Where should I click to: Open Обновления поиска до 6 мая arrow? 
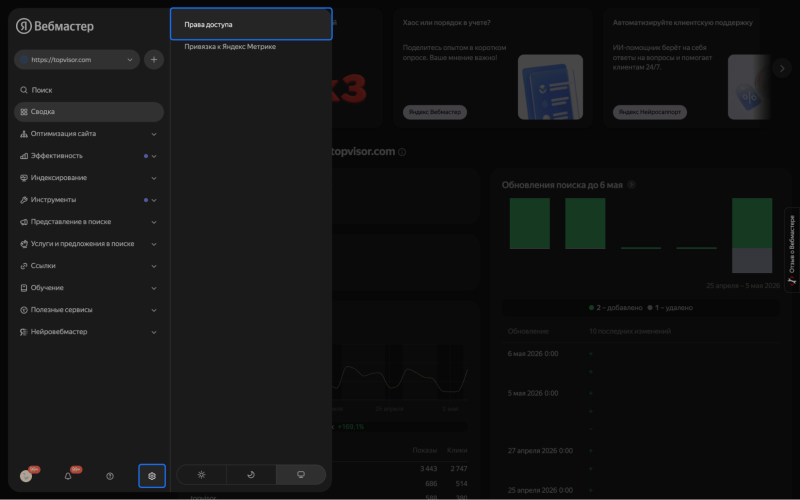click(632, 185)
